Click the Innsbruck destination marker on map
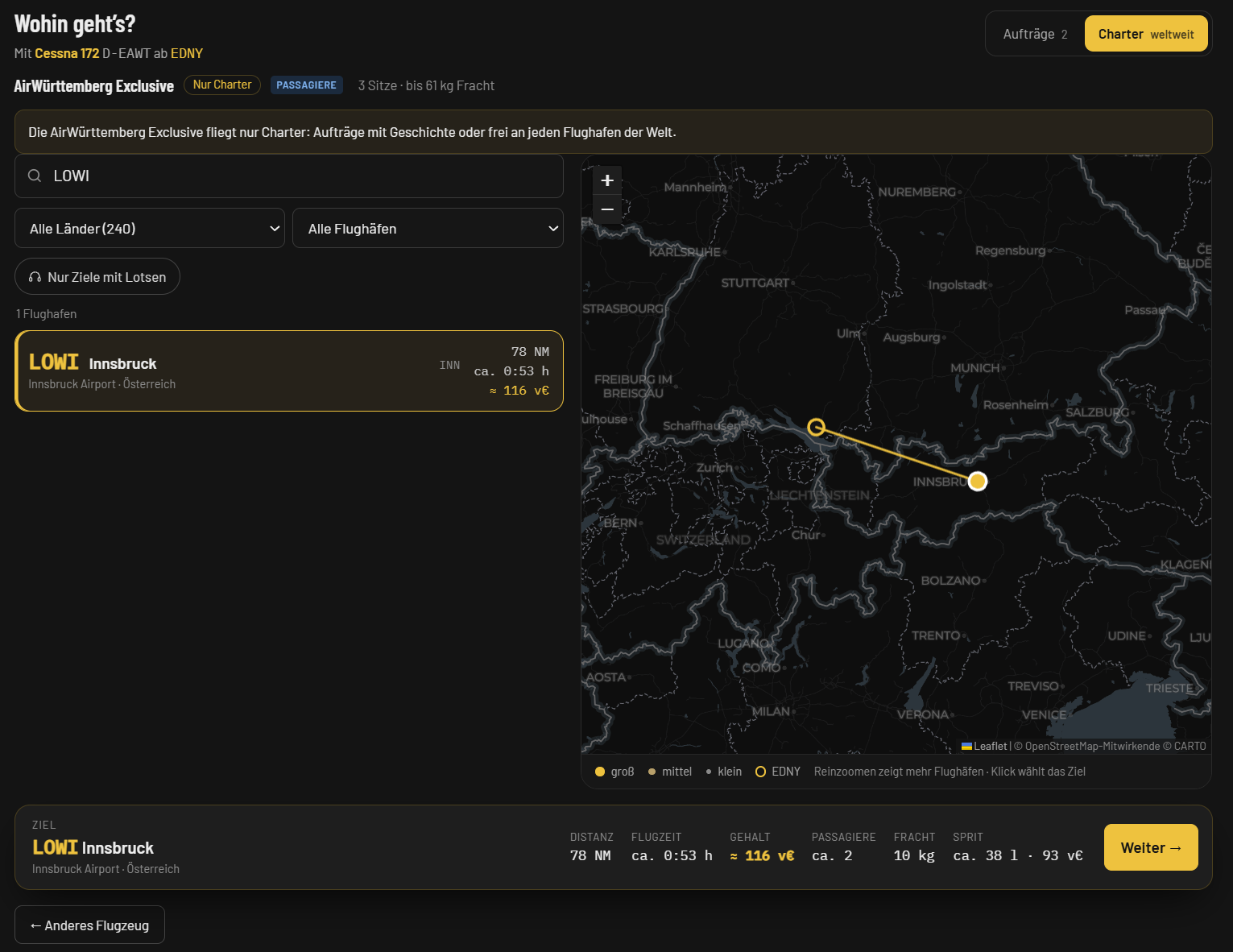Screen dimensions: 1233x952 click(x=978, y=481)
